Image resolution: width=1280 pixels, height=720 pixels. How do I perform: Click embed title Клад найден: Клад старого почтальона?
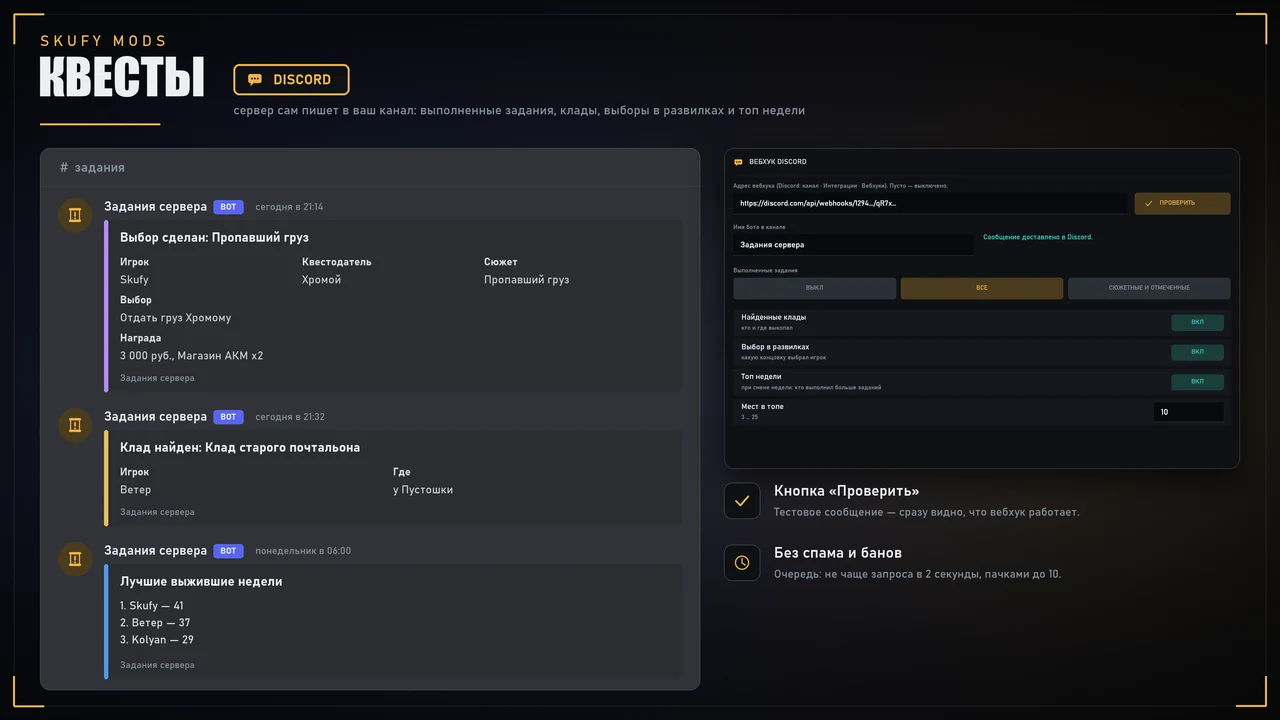coord(240,448)
